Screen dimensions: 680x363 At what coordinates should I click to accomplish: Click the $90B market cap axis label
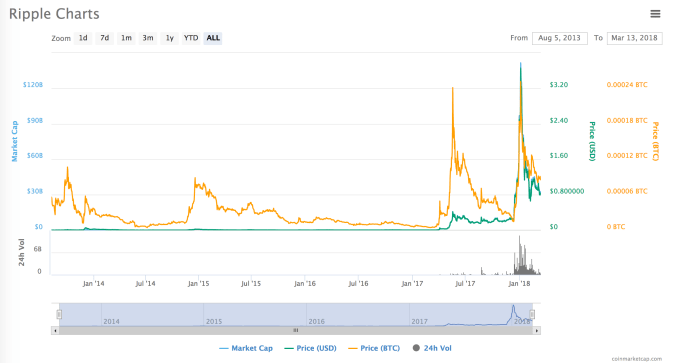coord(35,121)
